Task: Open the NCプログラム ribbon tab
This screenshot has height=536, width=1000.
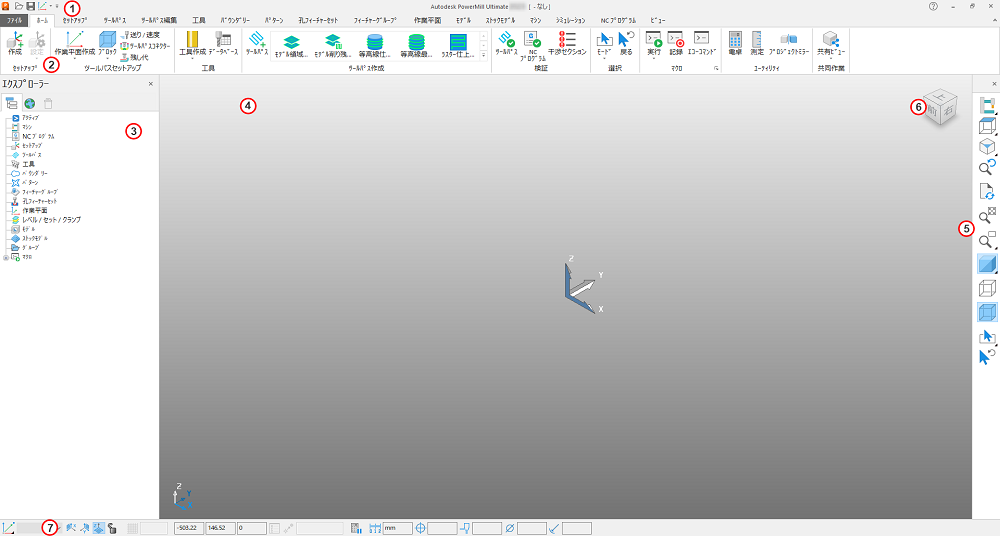Action: pyautogui.click(x=618, y=20)
